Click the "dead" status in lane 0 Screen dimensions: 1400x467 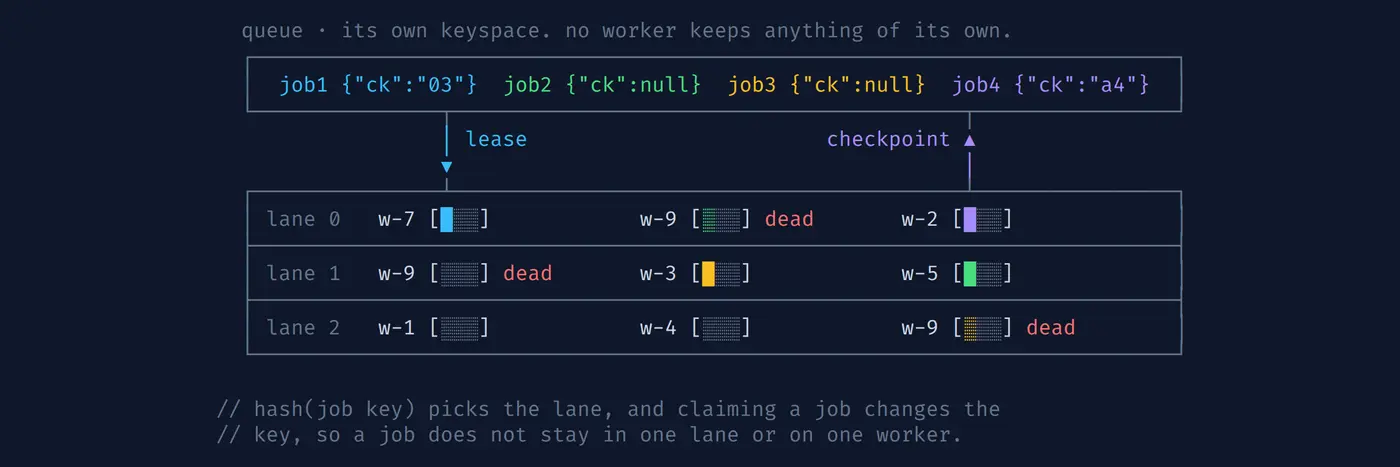tap(789, 219)
